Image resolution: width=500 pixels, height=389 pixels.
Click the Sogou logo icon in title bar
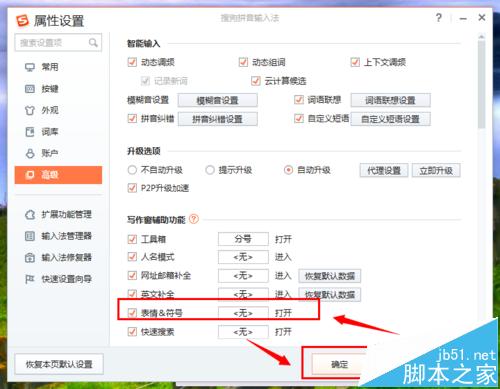pyautogui.click(x=23, y=21)
